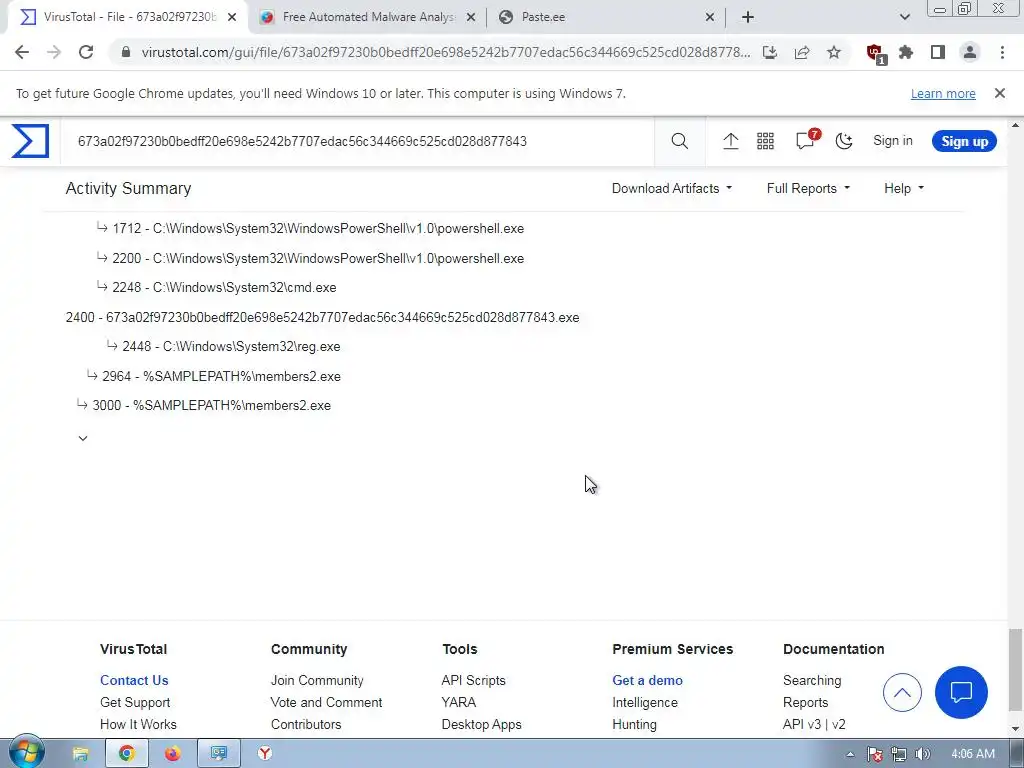Image resolution: width=1024 pixels, height=768 pixels.
Task: Open a new browser tab
Action: click(x=748, y=17)
